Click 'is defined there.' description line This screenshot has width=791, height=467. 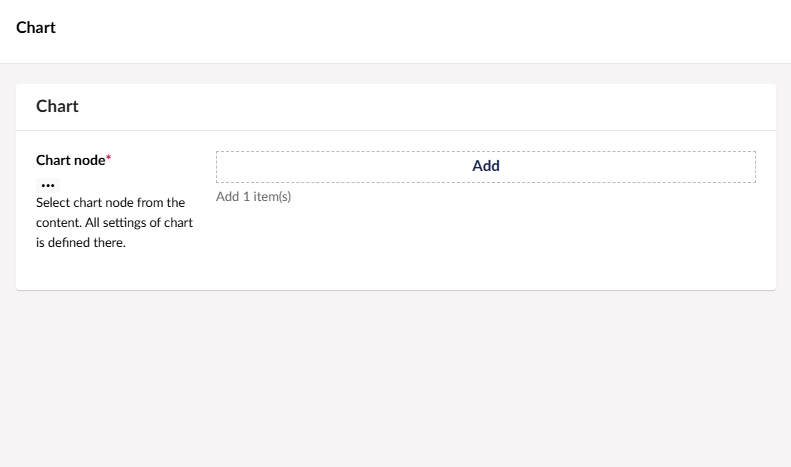81,243
